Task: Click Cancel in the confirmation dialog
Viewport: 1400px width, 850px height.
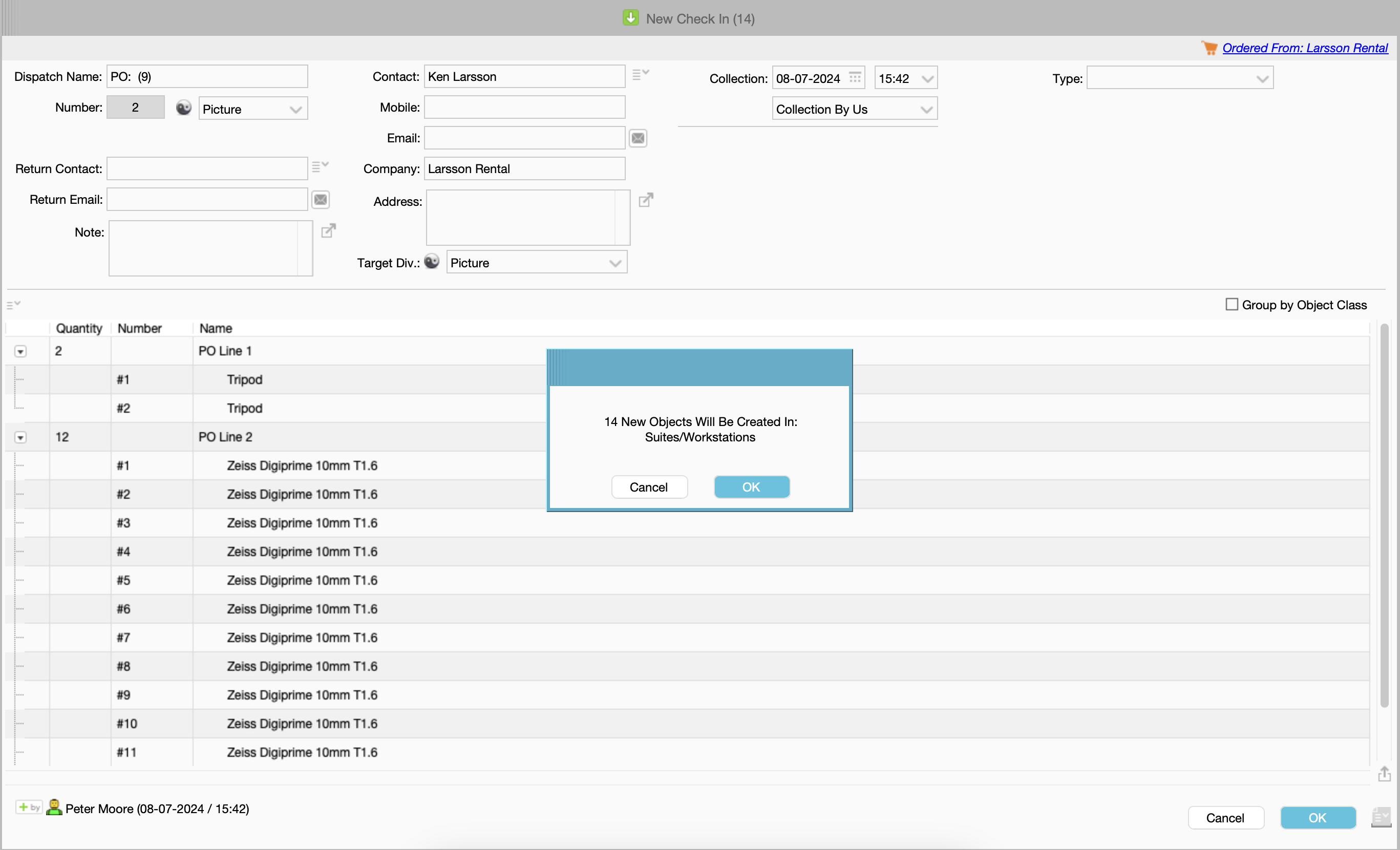Action: 649,487
